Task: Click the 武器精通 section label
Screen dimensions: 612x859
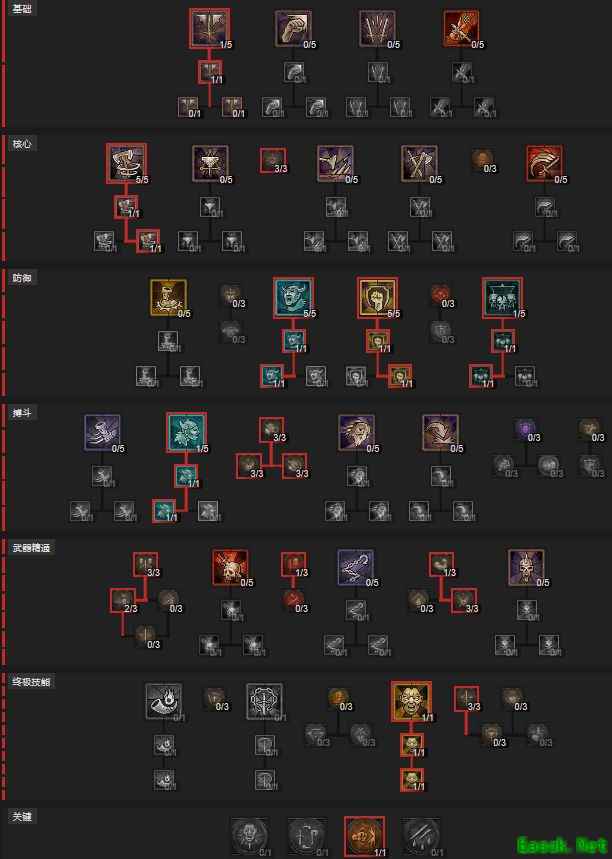Action: click(31, 547)
